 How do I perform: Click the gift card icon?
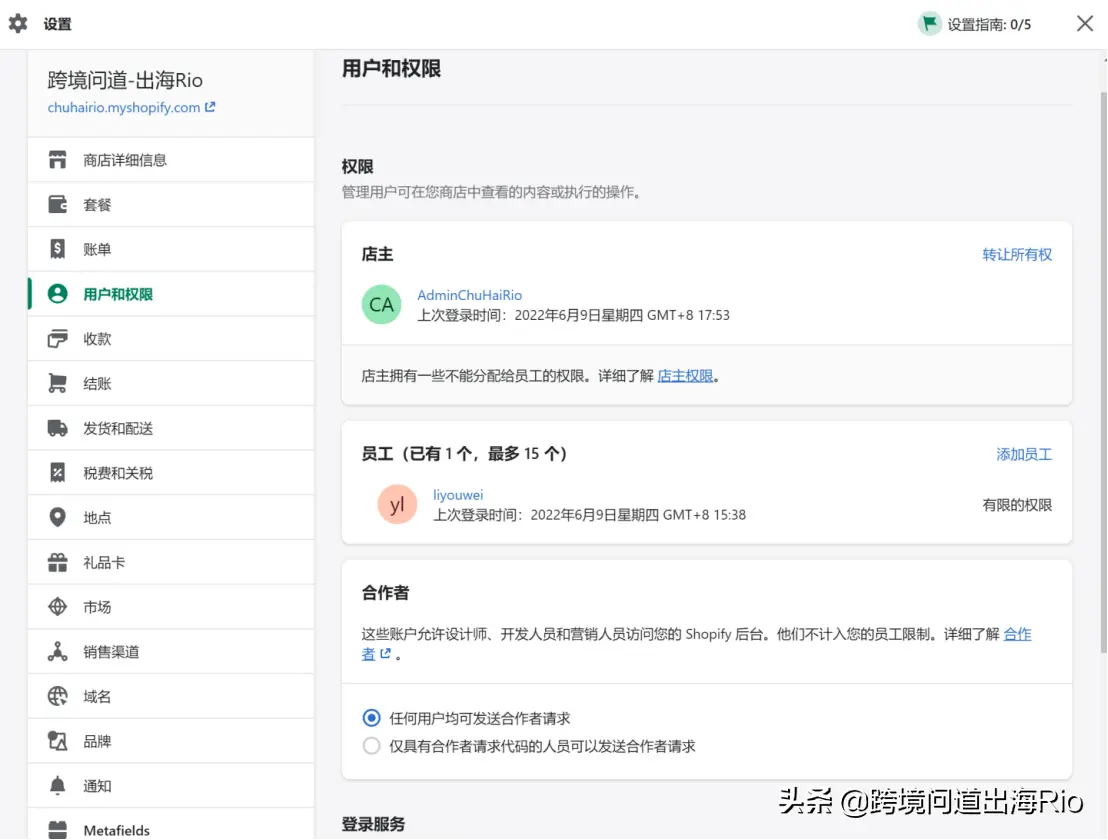(x=58, y=563)
